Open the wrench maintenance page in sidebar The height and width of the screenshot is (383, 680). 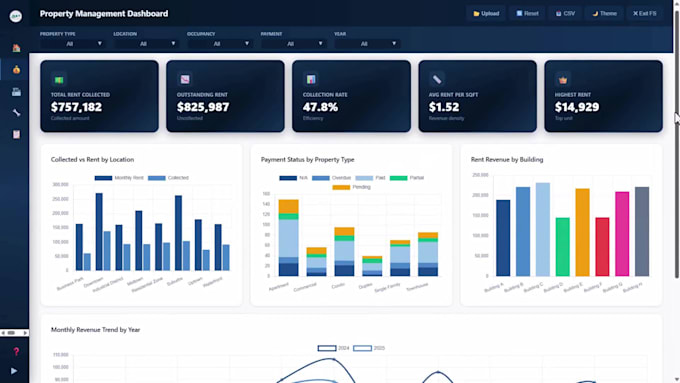point(16,113)
